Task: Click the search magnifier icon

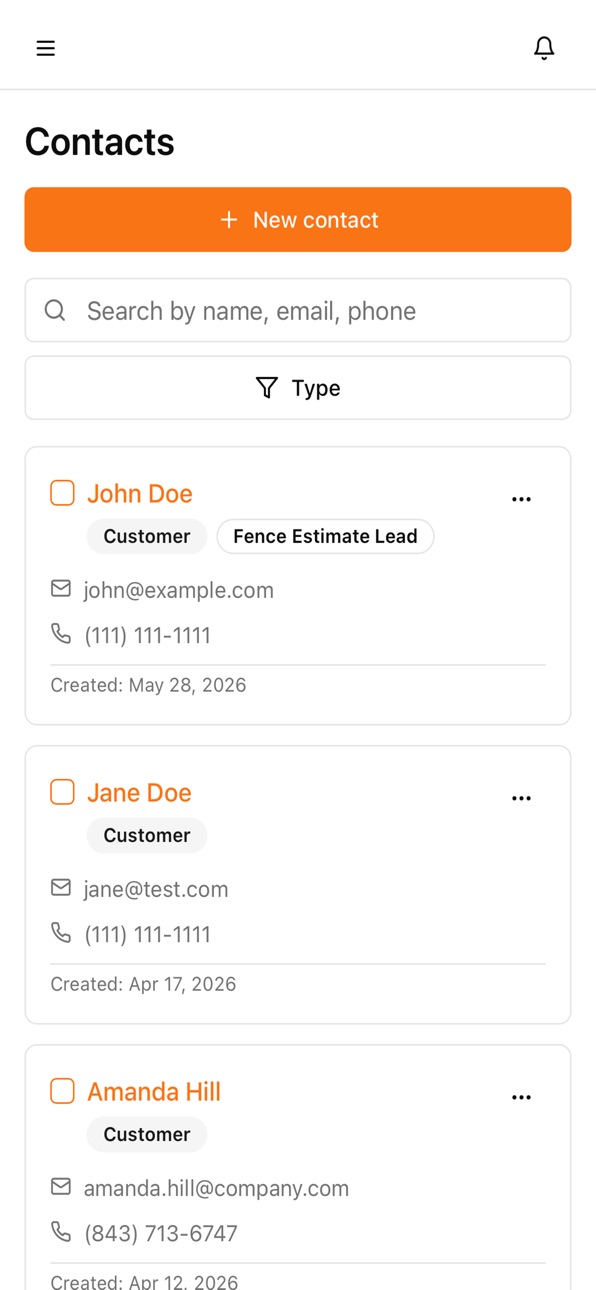Action: [55, 310]
